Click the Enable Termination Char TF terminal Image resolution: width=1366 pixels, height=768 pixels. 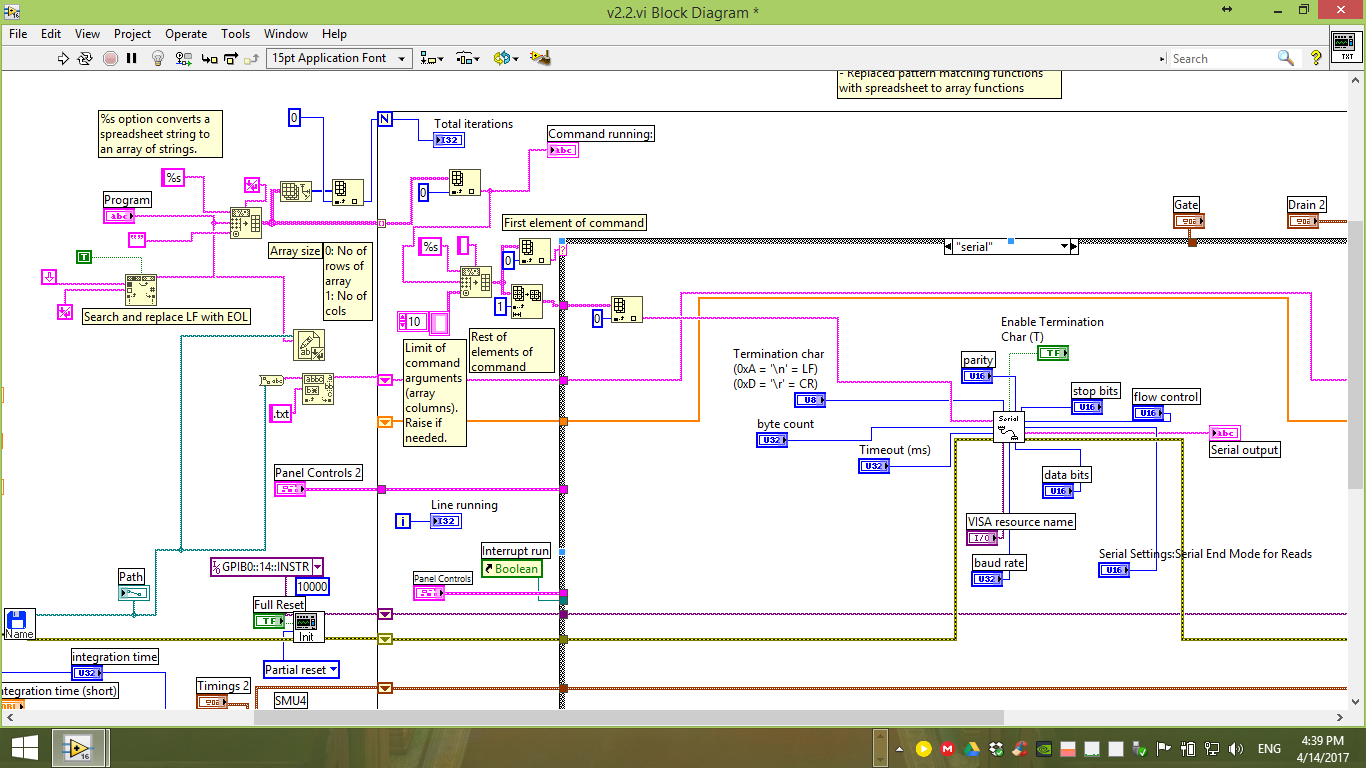[x=1053, y=352]
